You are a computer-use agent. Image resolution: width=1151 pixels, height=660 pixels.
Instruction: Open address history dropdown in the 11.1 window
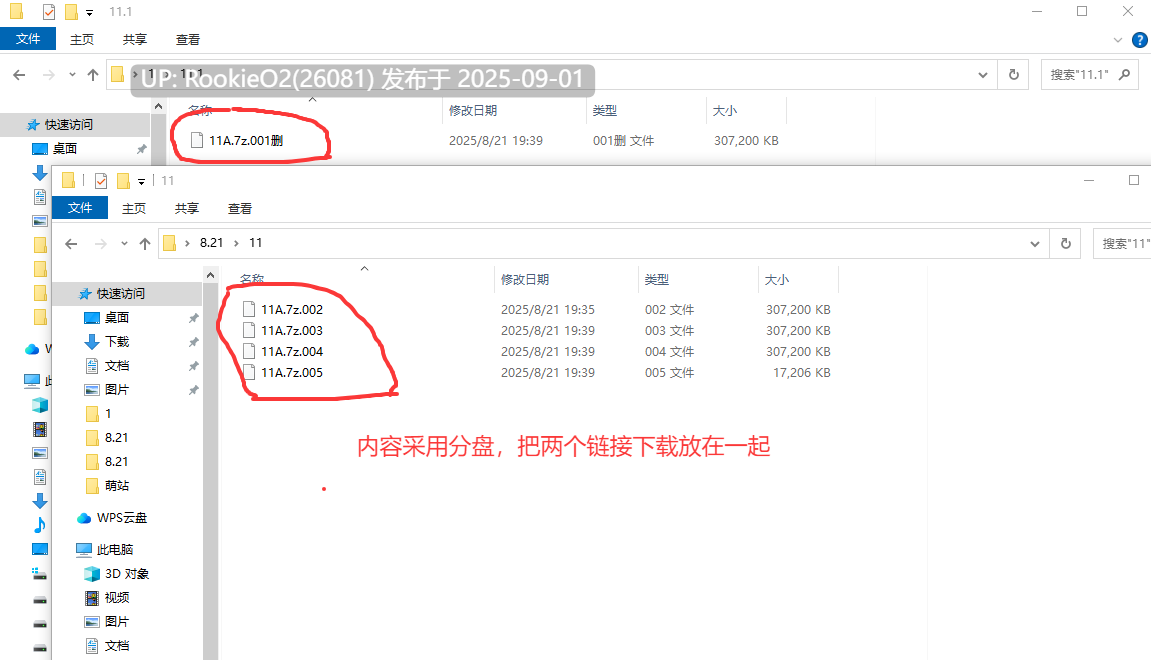click(983, 75)
